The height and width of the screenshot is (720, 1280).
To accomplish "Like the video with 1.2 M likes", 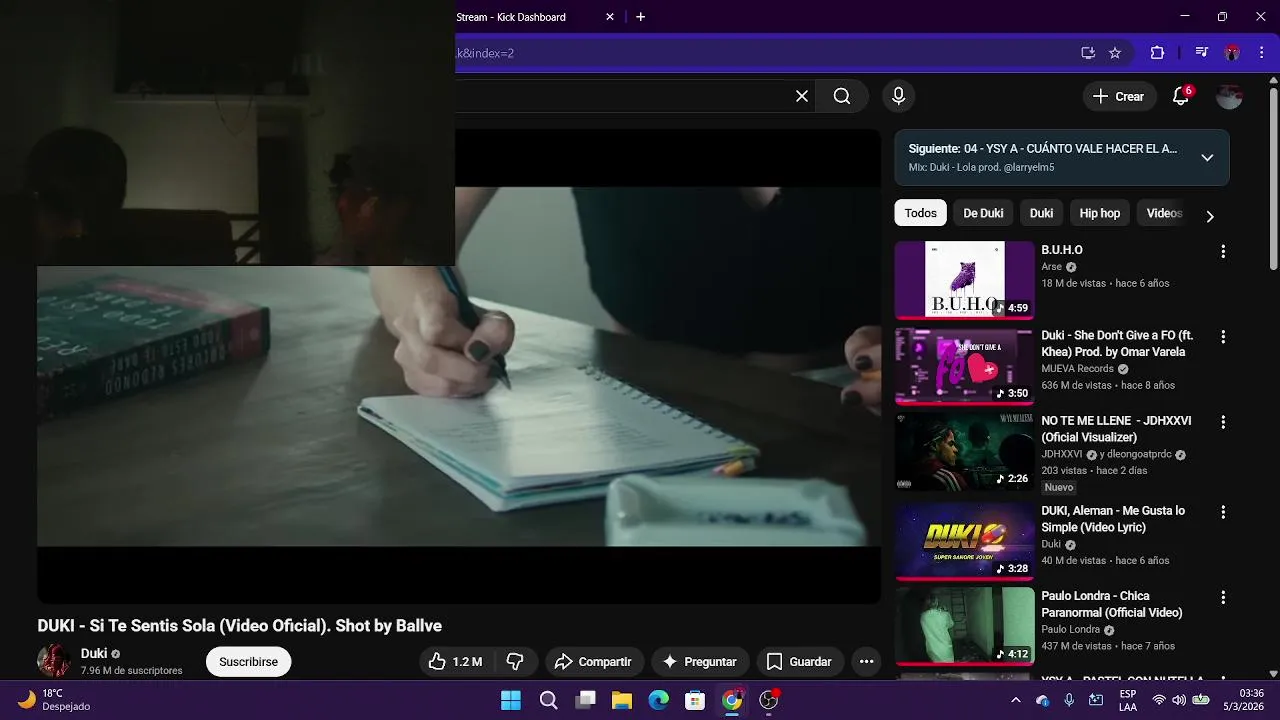I will [x=455, y=662].
